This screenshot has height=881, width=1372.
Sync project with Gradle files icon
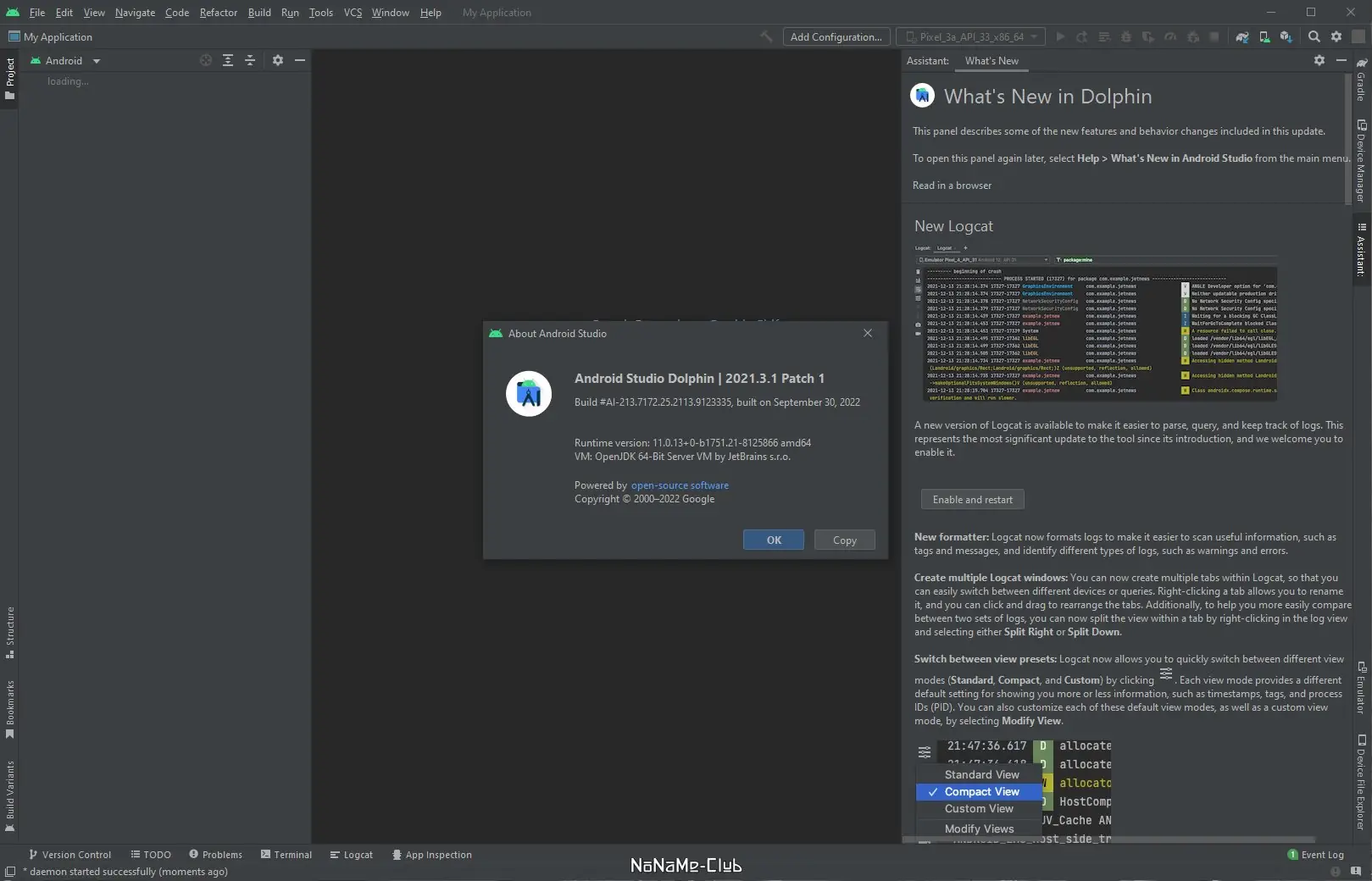click(1241, 37)
